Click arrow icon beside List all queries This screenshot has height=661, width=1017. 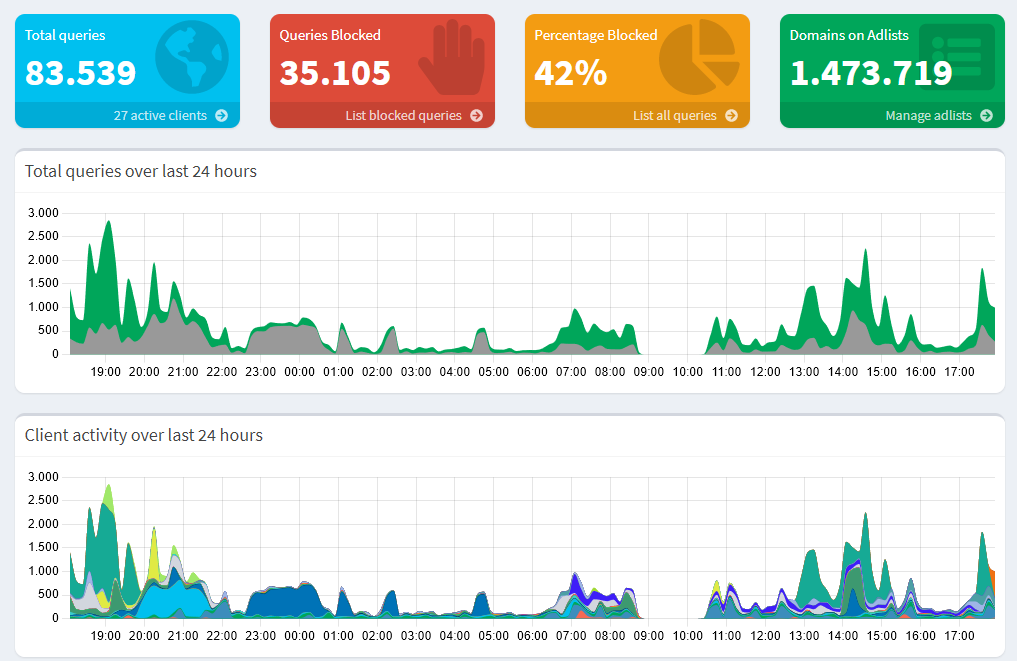(x=732, y=115)
